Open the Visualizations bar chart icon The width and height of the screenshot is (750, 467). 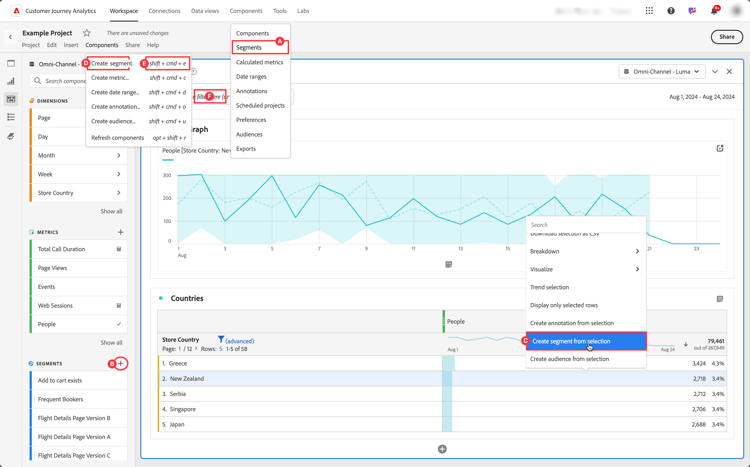(11, 81)
